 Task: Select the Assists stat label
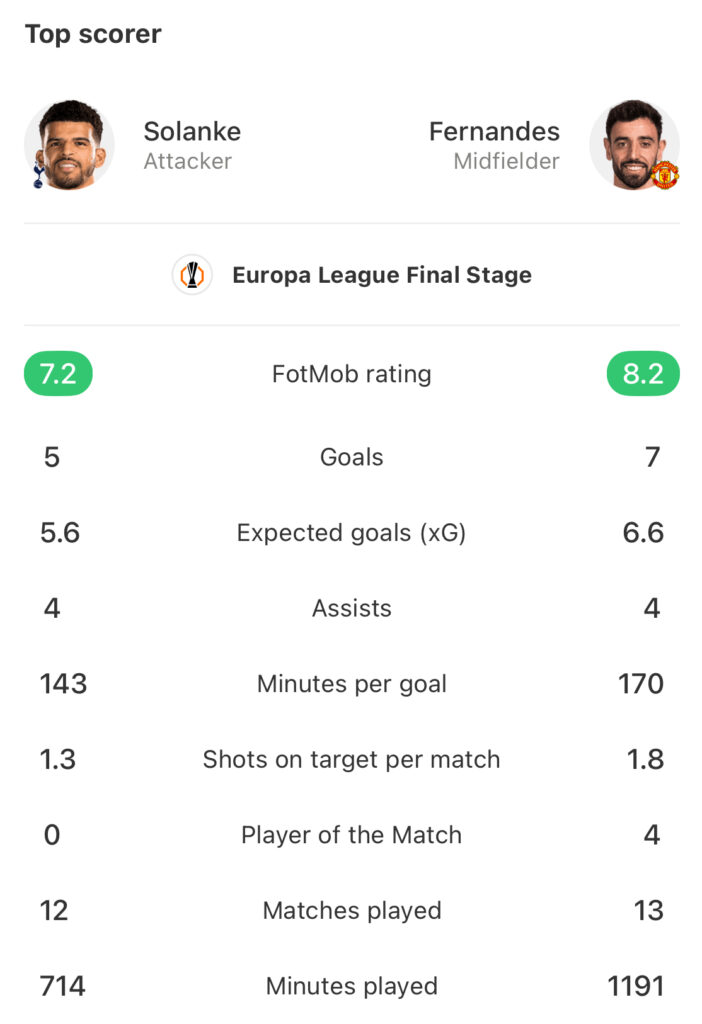(351, 608)
